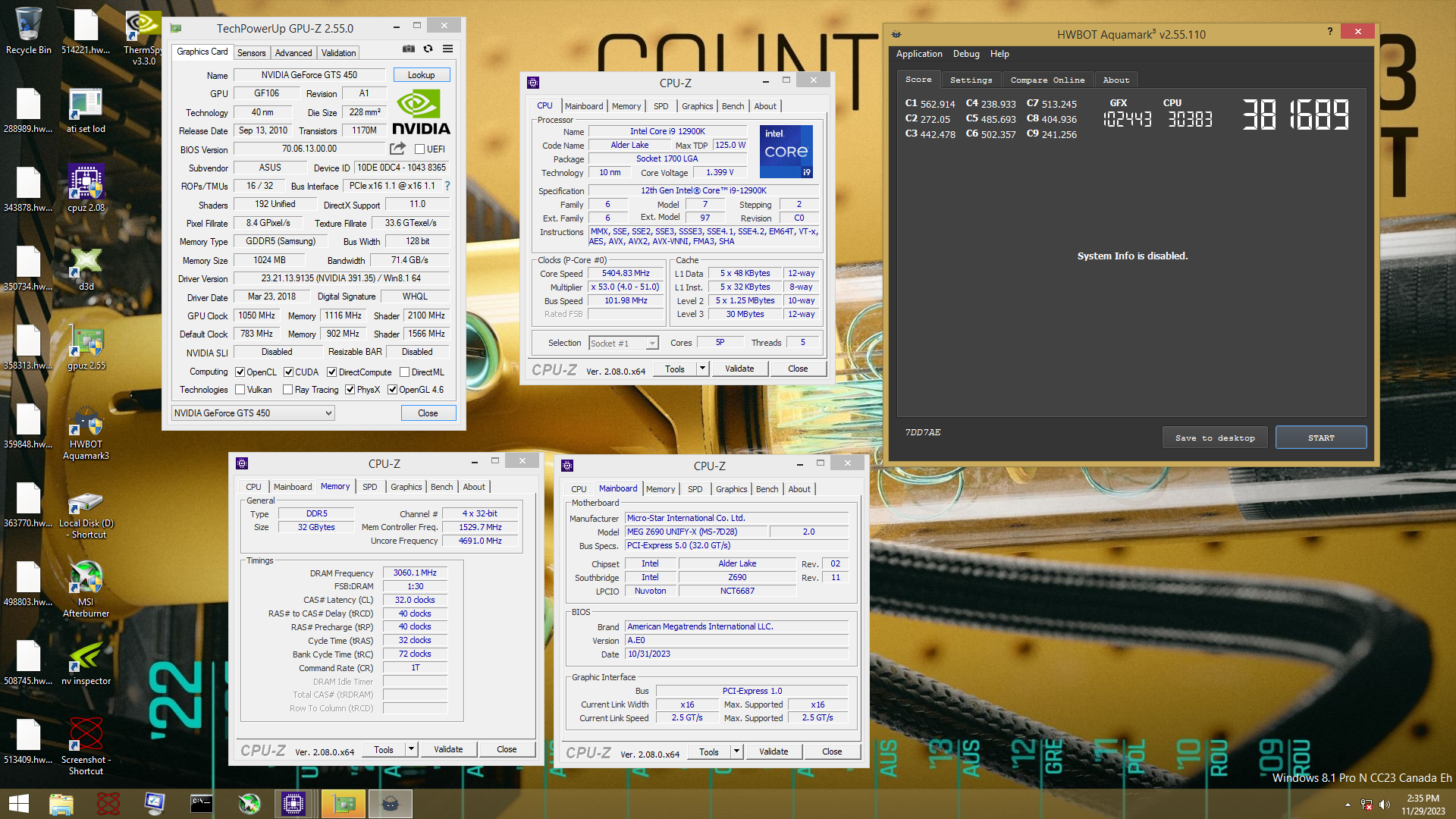Switch to Advanced tab in GPU-Z
This screenshot has height=819, width=1456.
click(x=293, y=53)
